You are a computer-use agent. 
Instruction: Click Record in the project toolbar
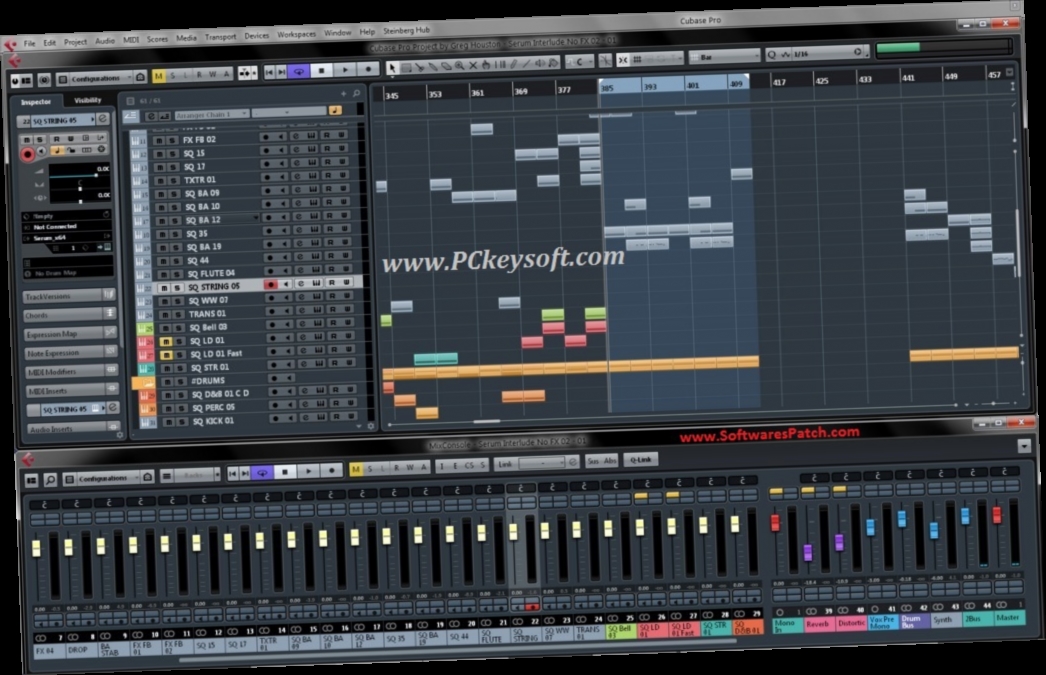click(x=368, y=68)
